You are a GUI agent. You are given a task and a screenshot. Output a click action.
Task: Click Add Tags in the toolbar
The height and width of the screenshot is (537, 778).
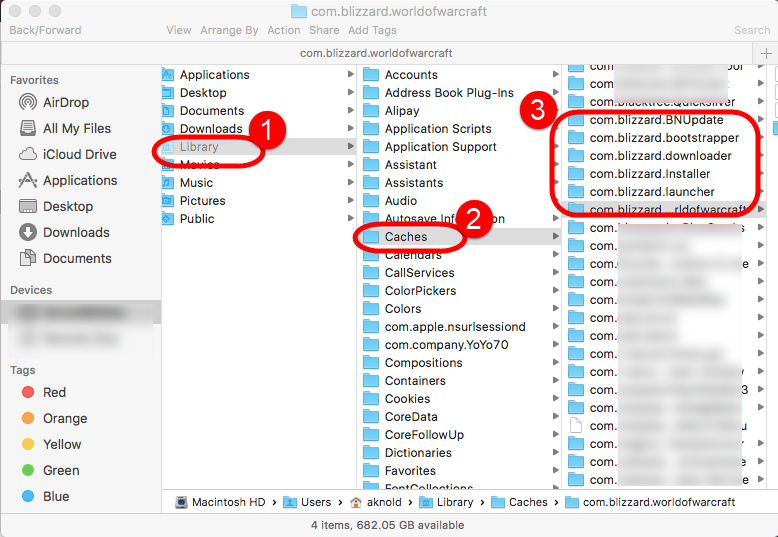pyautogui.click(x=372, y=30)
